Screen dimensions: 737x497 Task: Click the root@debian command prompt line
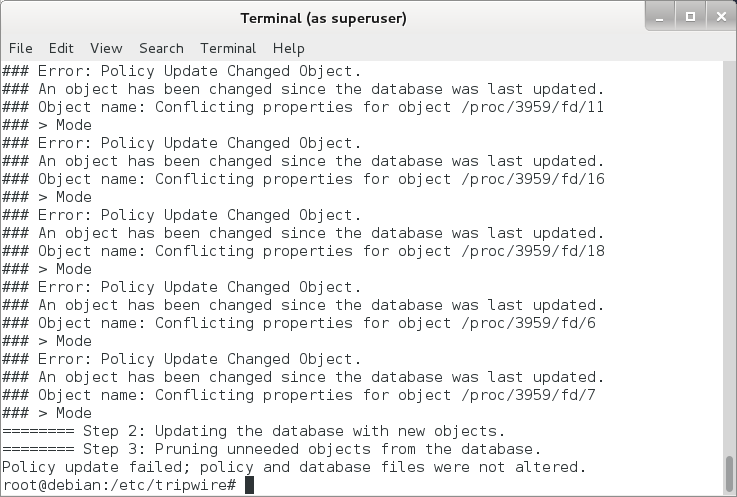click(120, 485)
